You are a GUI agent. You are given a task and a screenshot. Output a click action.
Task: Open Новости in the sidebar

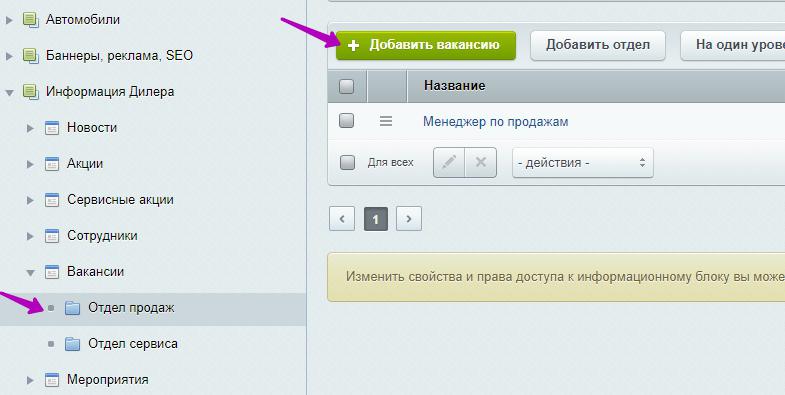[x=92, y=128]
